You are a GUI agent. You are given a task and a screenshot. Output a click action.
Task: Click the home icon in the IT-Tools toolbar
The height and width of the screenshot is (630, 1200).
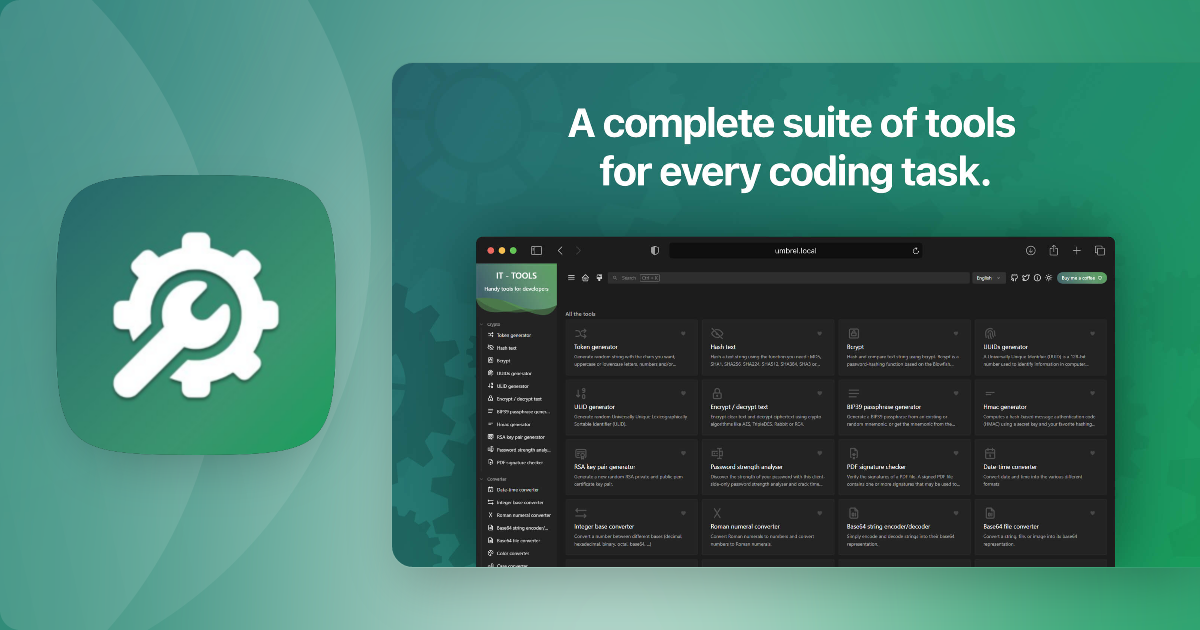click(585, 278)
